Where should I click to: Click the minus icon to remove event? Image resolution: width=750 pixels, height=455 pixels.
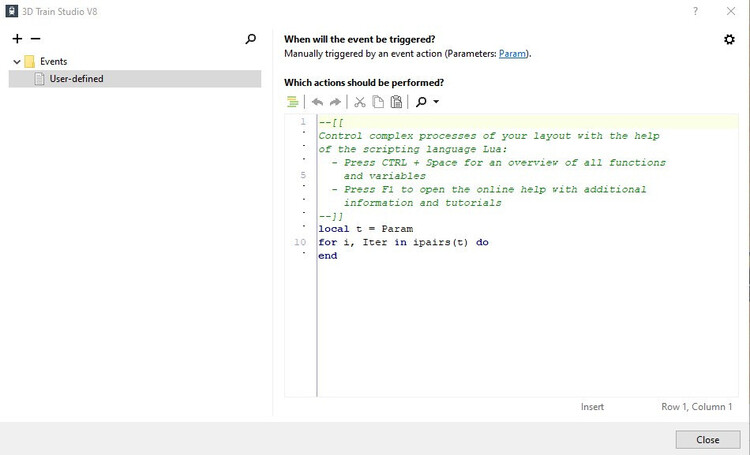[35, 38]
